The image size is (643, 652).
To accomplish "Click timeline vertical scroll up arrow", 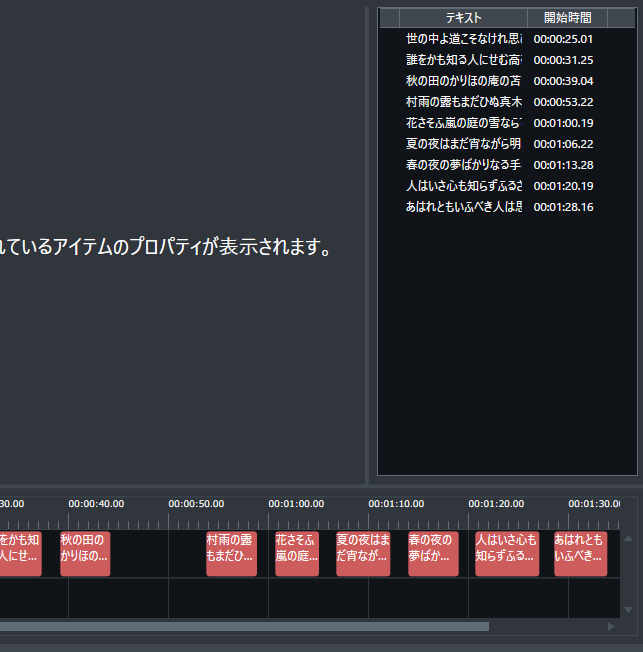I will (628, 538).
